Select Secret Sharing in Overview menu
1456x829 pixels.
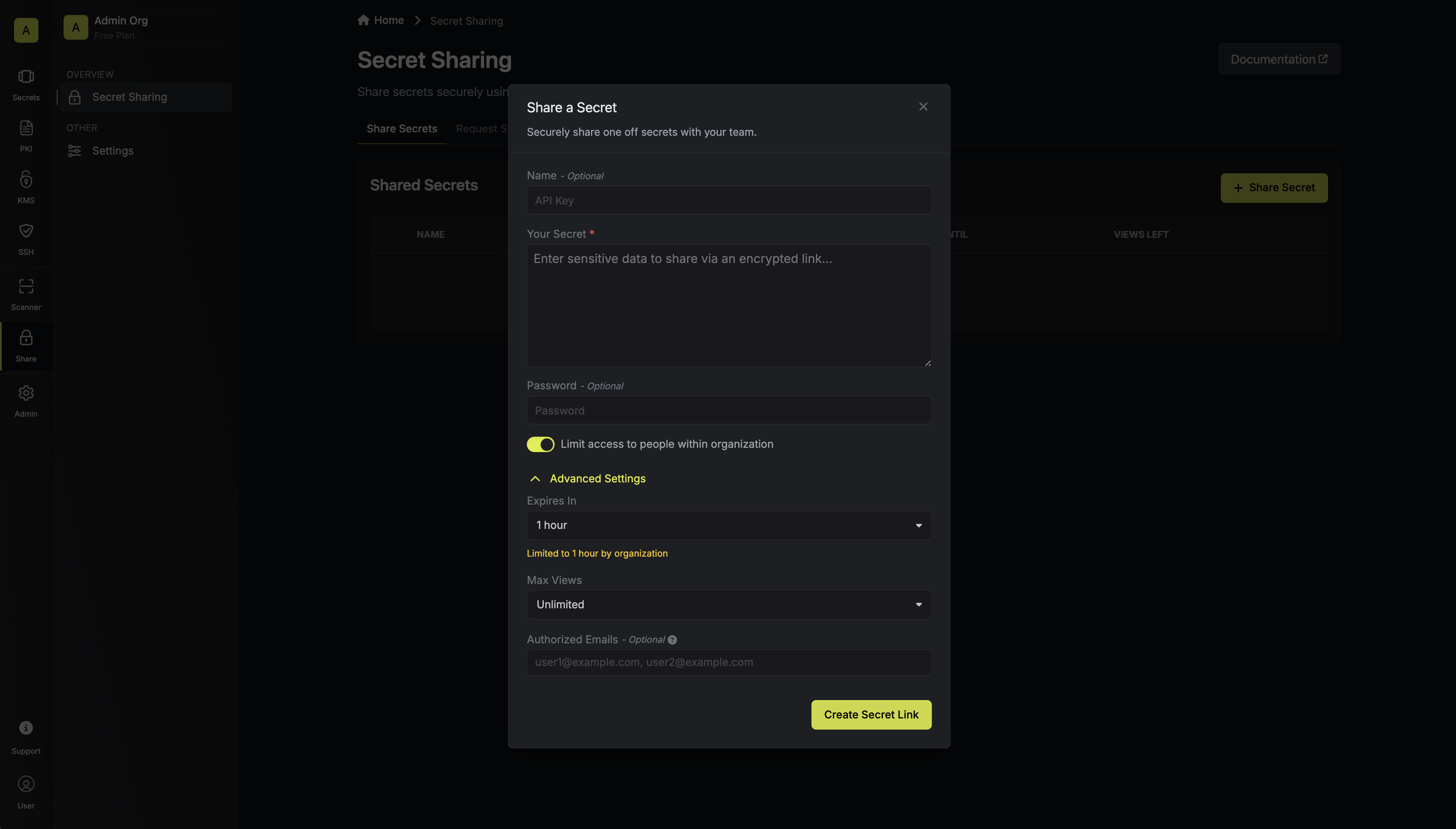[x=146, y=97]
